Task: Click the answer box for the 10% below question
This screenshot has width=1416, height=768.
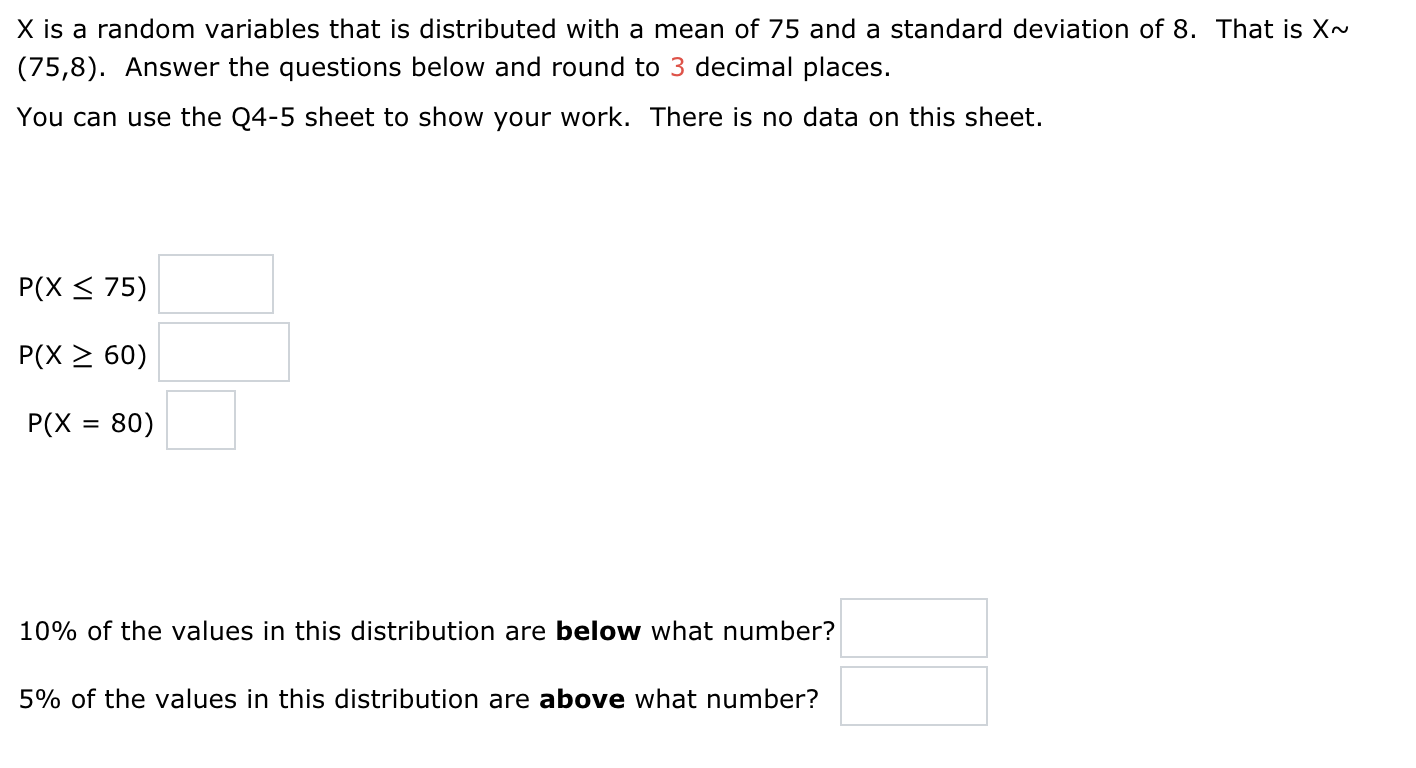Action: coord(913,628)
